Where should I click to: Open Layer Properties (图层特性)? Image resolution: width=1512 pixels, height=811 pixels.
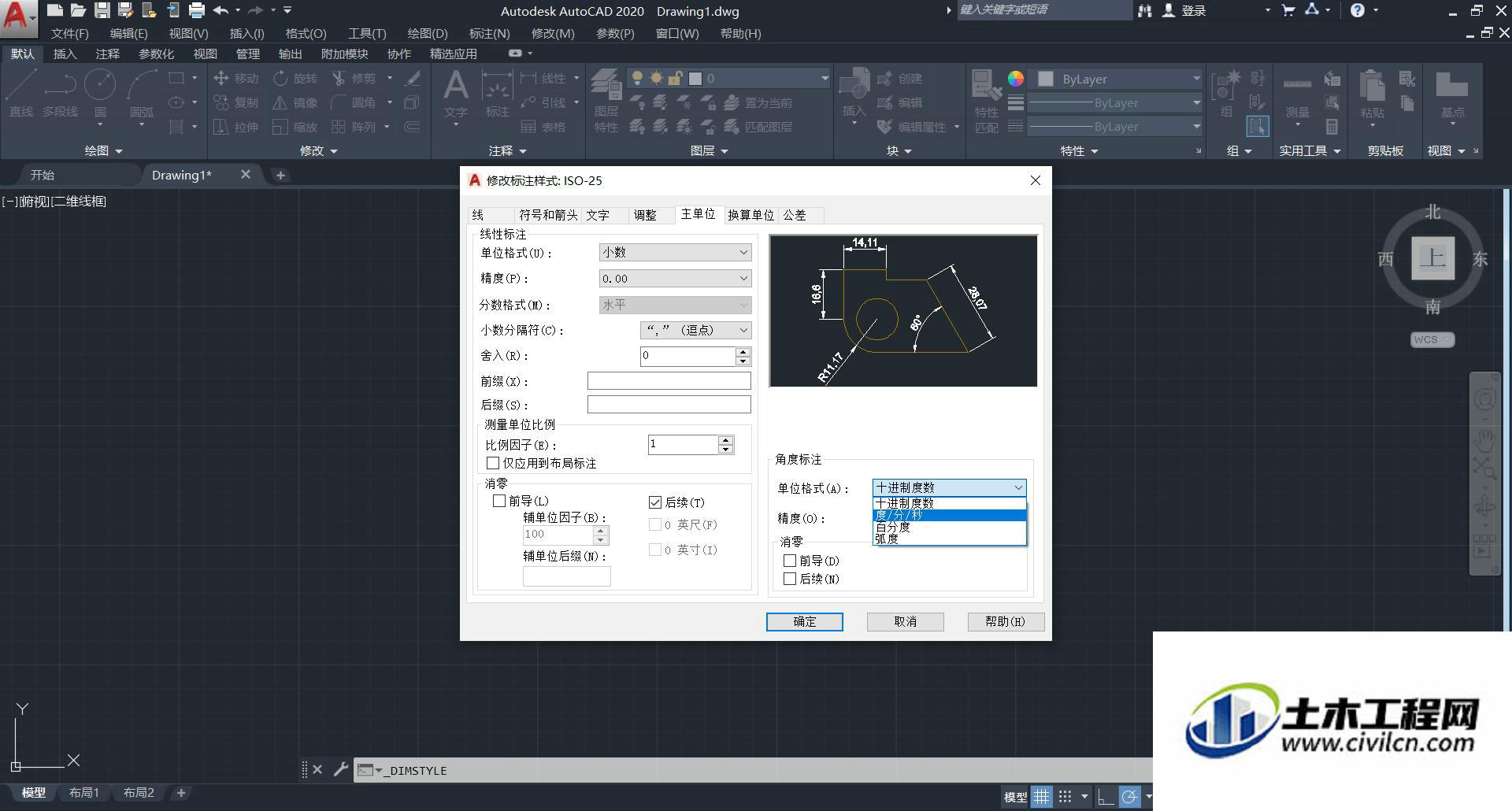click(606, 100)
